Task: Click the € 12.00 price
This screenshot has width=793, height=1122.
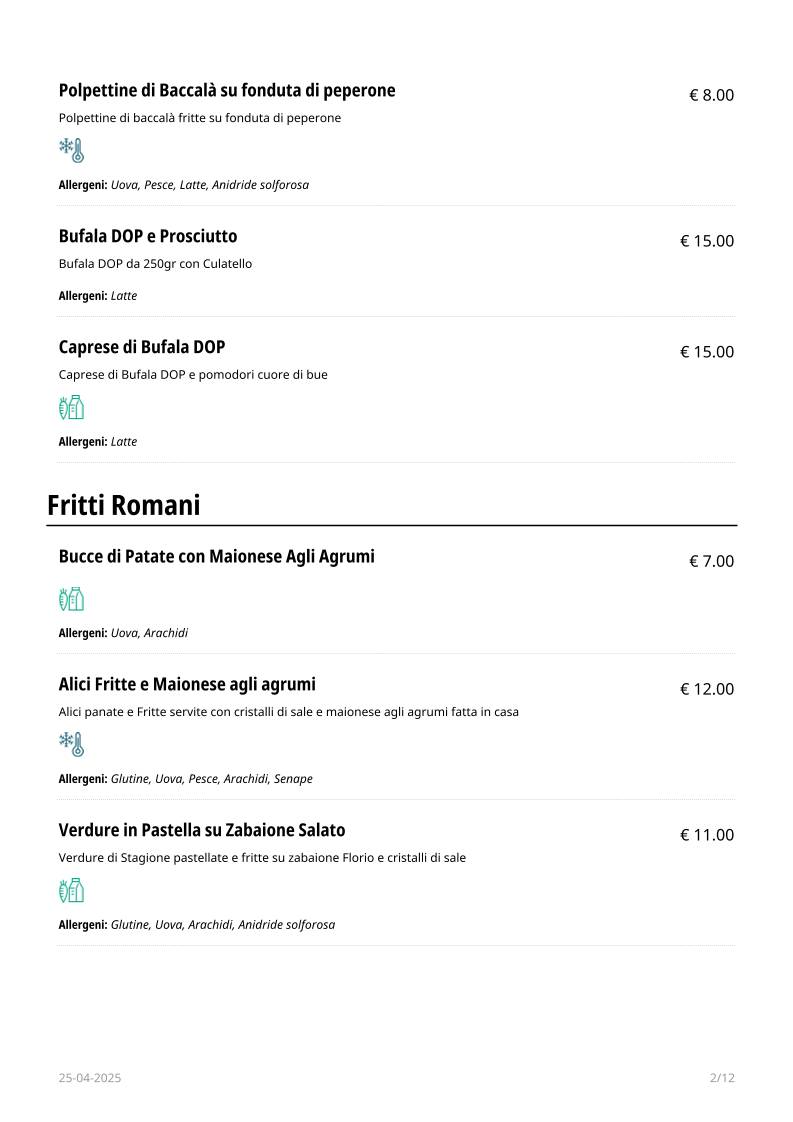Action: pos(707,689)
